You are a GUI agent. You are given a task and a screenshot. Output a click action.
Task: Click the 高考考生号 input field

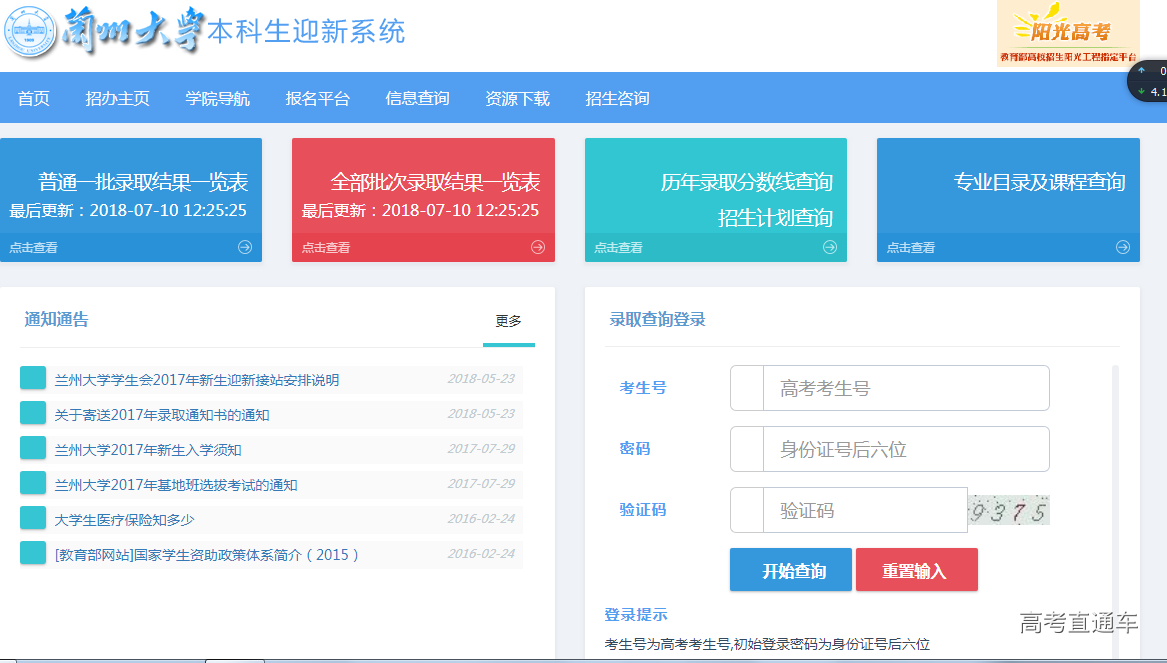point(905,388)
